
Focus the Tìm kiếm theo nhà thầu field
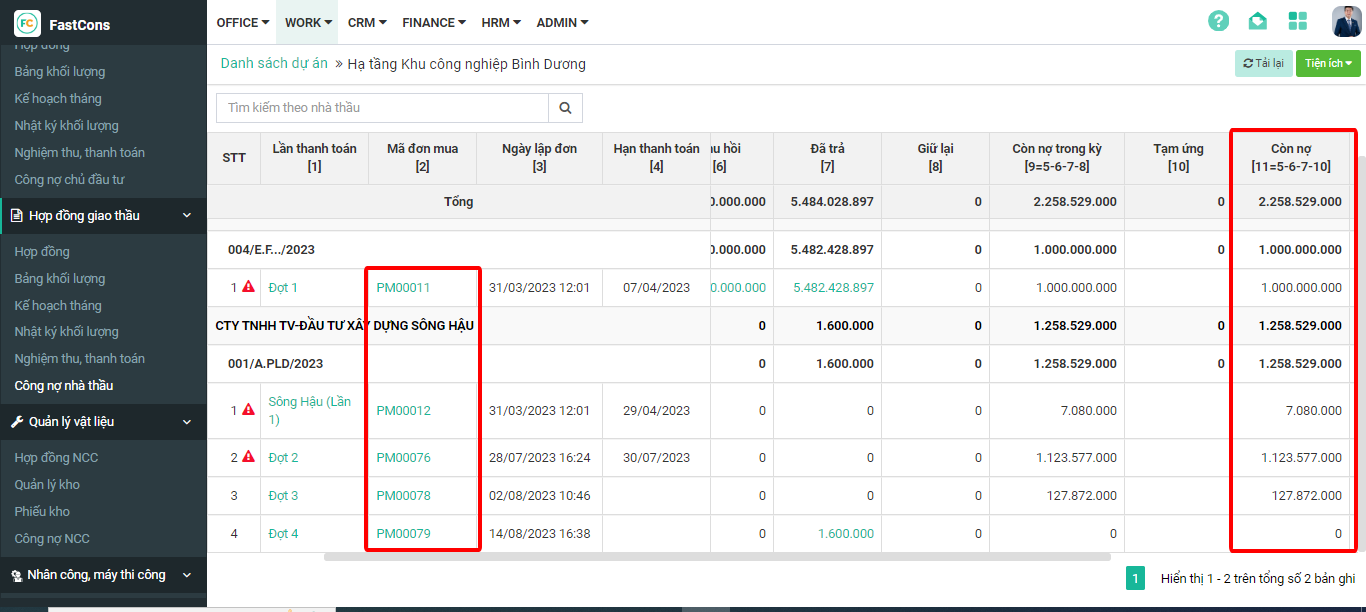pyautogui.click(x=382, y=108)
